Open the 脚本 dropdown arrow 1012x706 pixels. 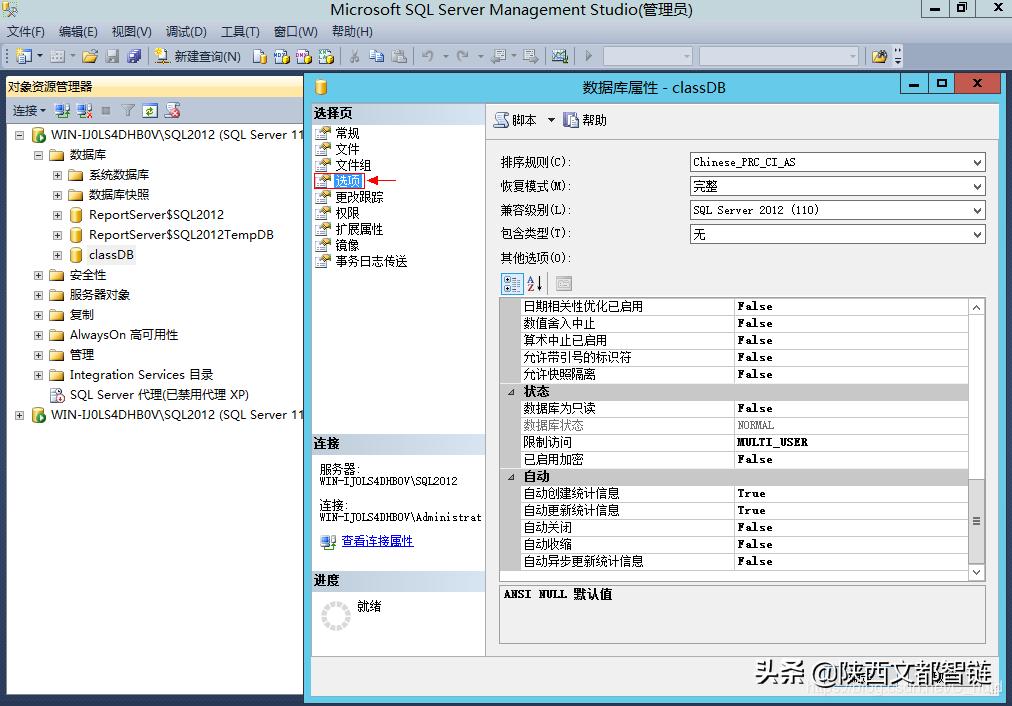[x=551, y=120]
